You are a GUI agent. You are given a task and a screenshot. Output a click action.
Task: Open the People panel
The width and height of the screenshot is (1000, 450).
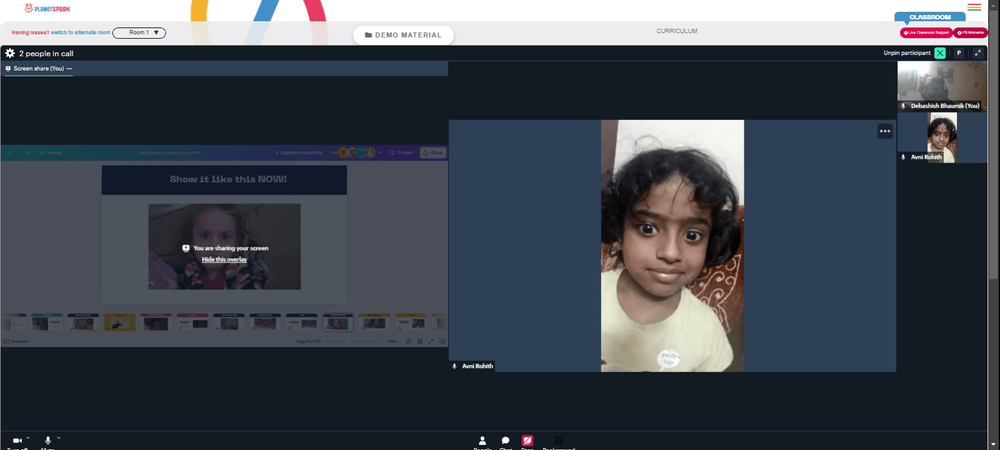pyautogui.click(x=482, y=442)
